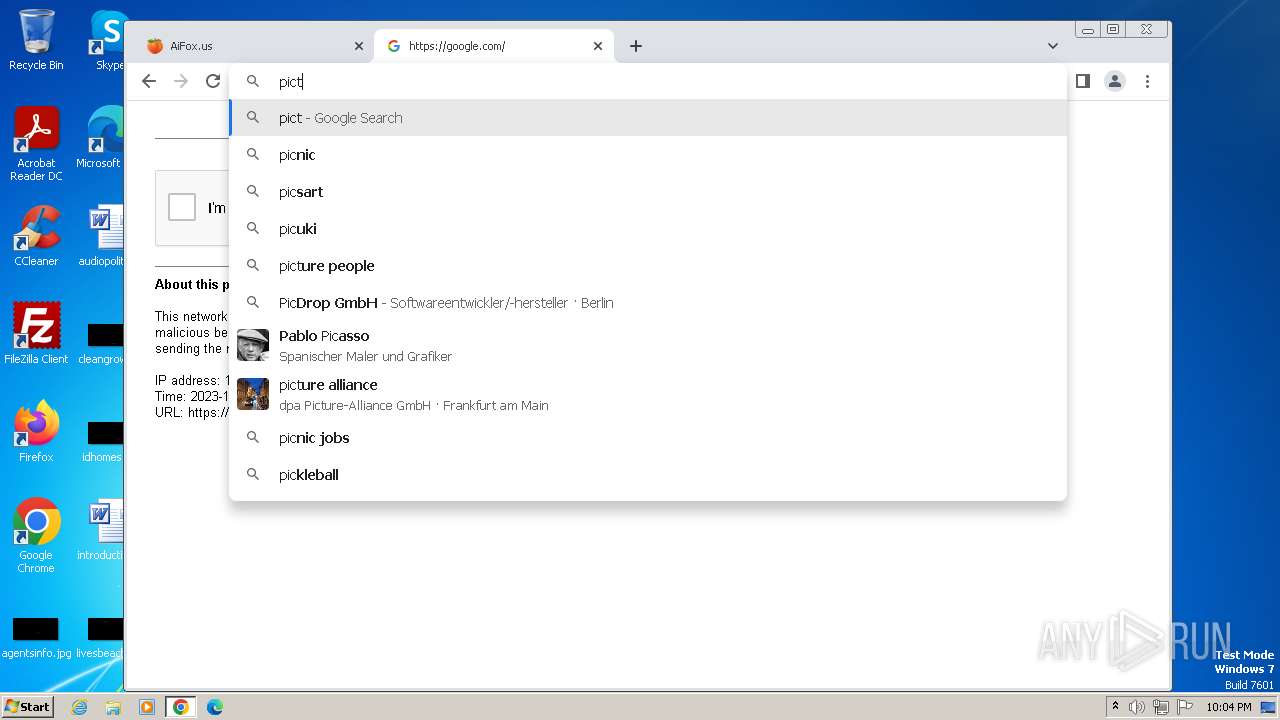Open Edge icon in taskbar

point(215,707)
